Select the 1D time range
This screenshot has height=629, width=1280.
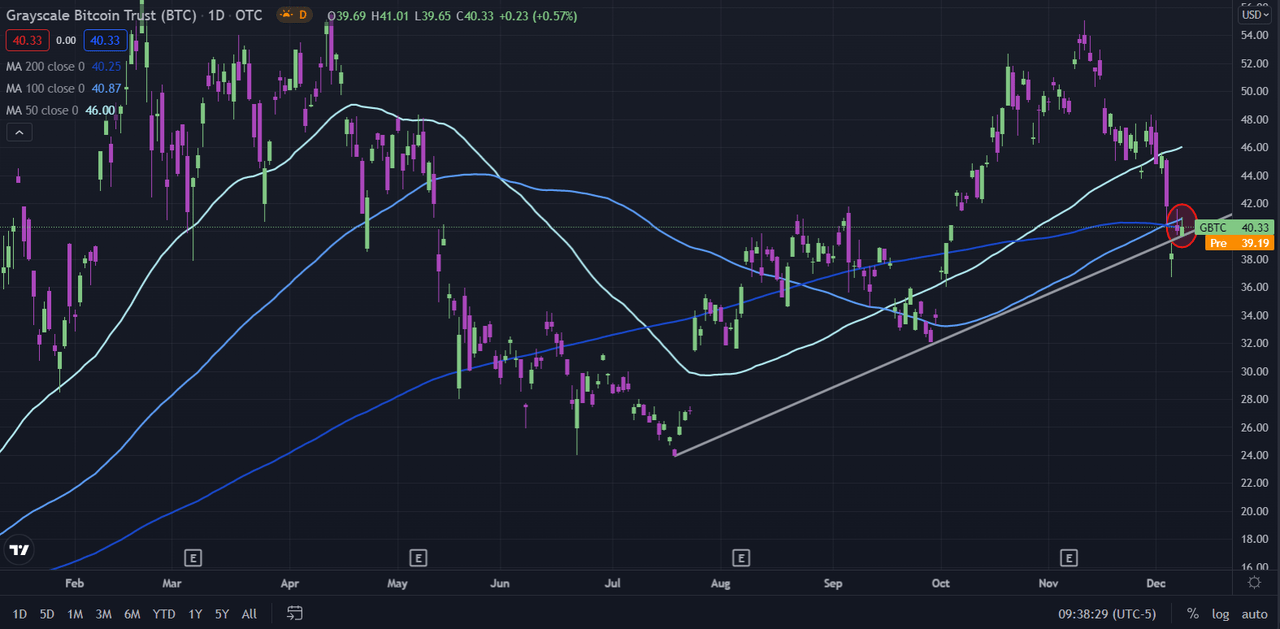20,613
